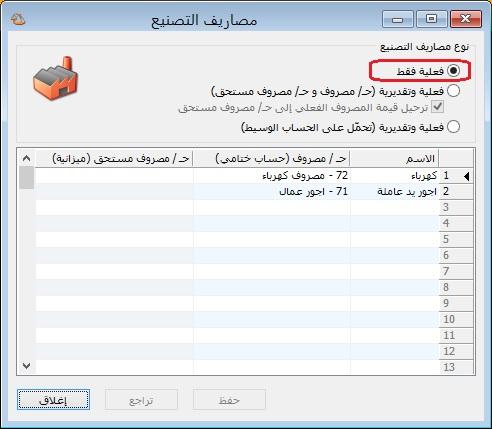Image resolution: width=492 pixels, height=429 pixels.
Task: Click the row pointer arrow beside row 1
Action: [467, 176]
